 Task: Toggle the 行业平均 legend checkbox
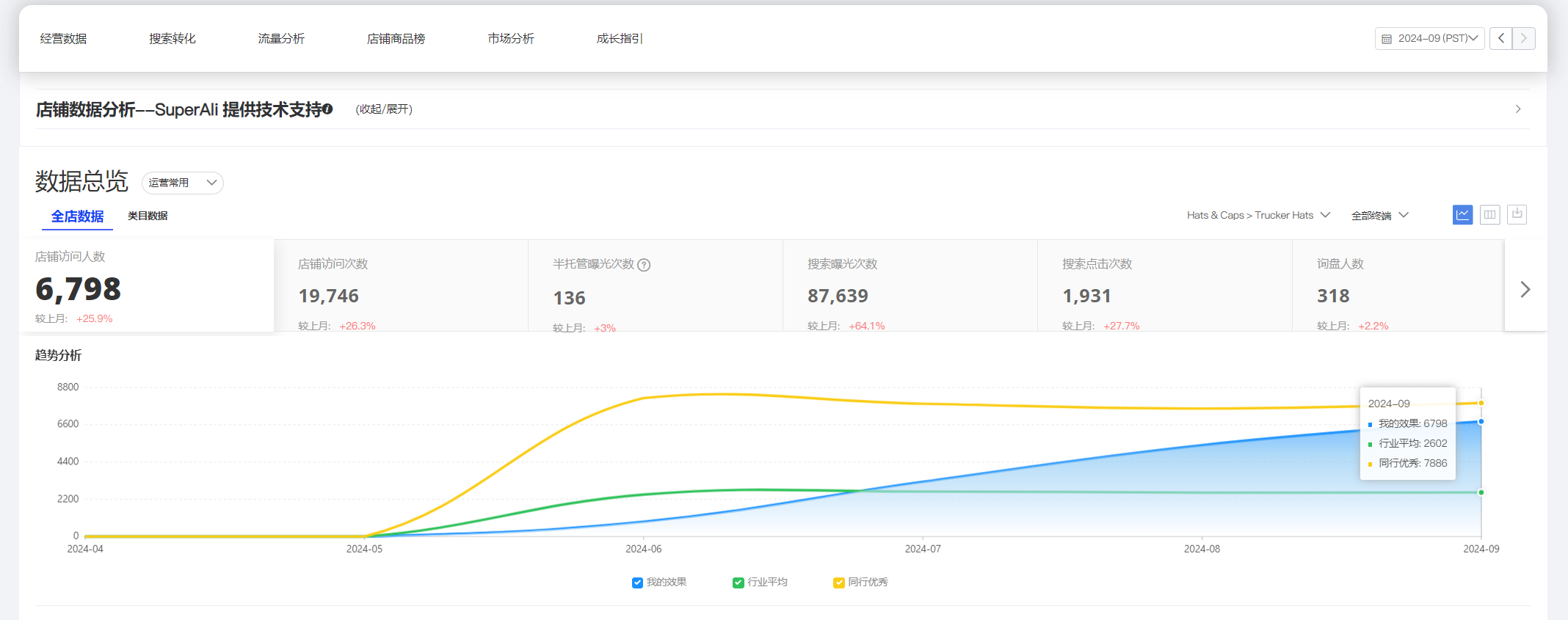[738, 583]
